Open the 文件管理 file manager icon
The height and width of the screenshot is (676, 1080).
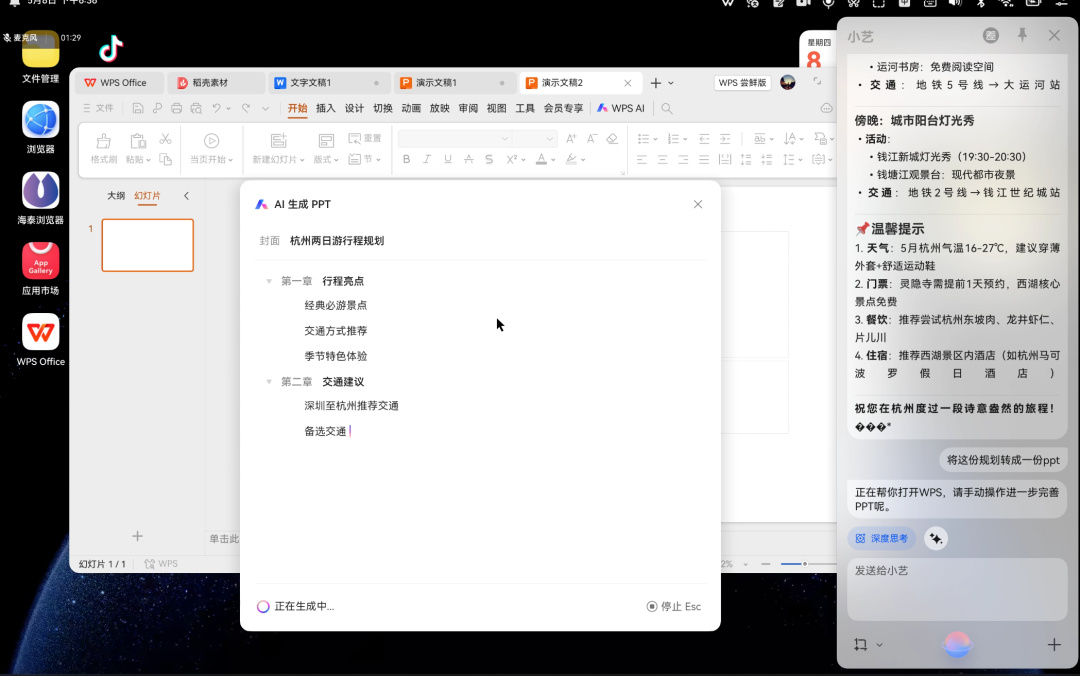tap(41, 49)
